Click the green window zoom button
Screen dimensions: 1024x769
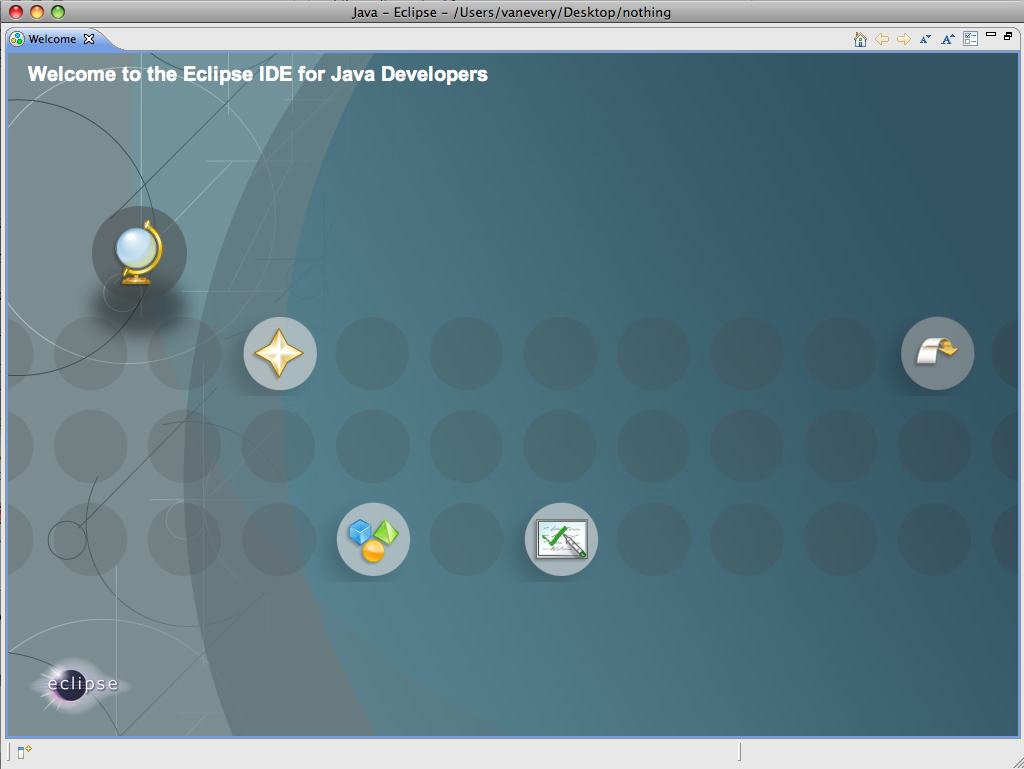click(58, 12)
